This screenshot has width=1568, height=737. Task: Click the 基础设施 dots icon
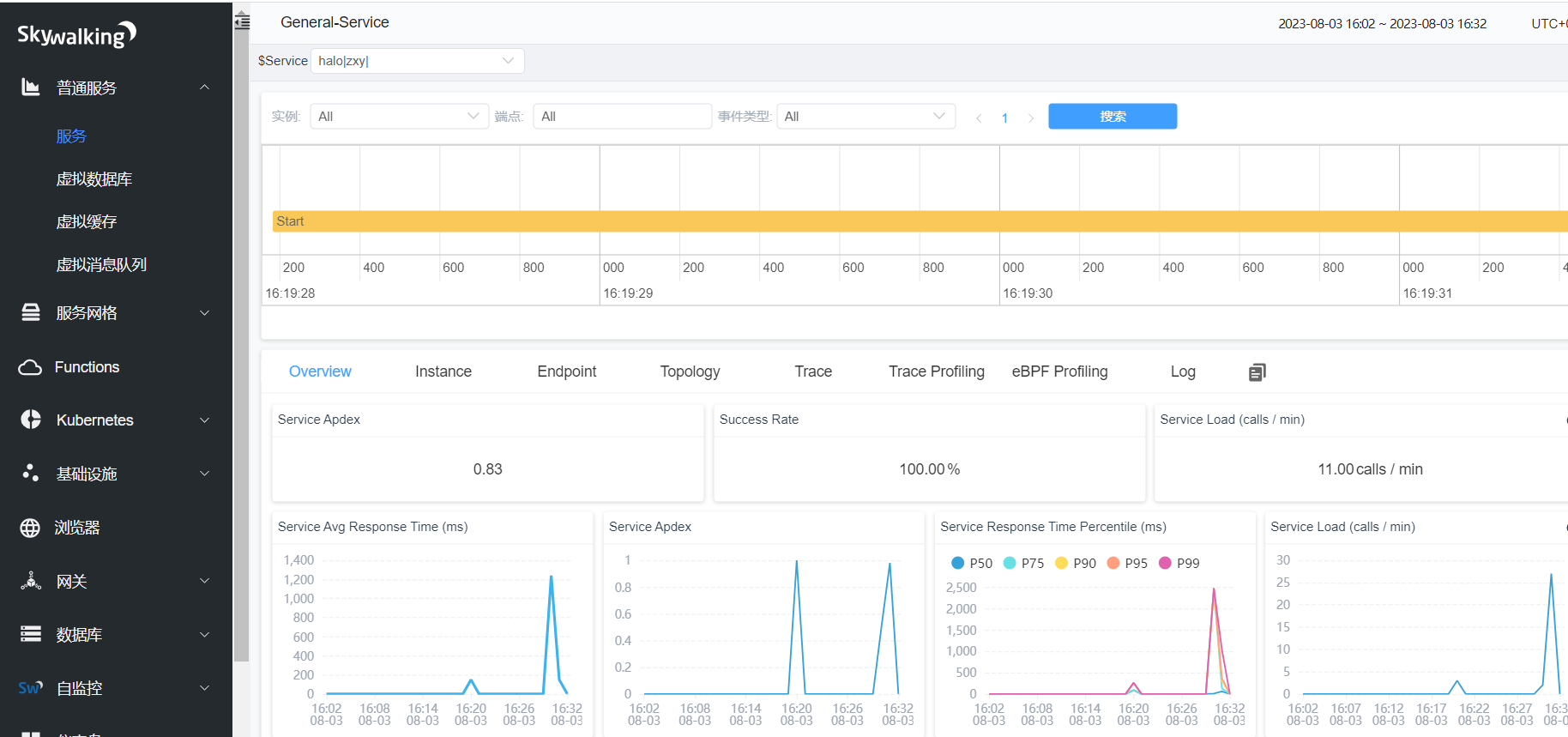(x=31, y=473)
